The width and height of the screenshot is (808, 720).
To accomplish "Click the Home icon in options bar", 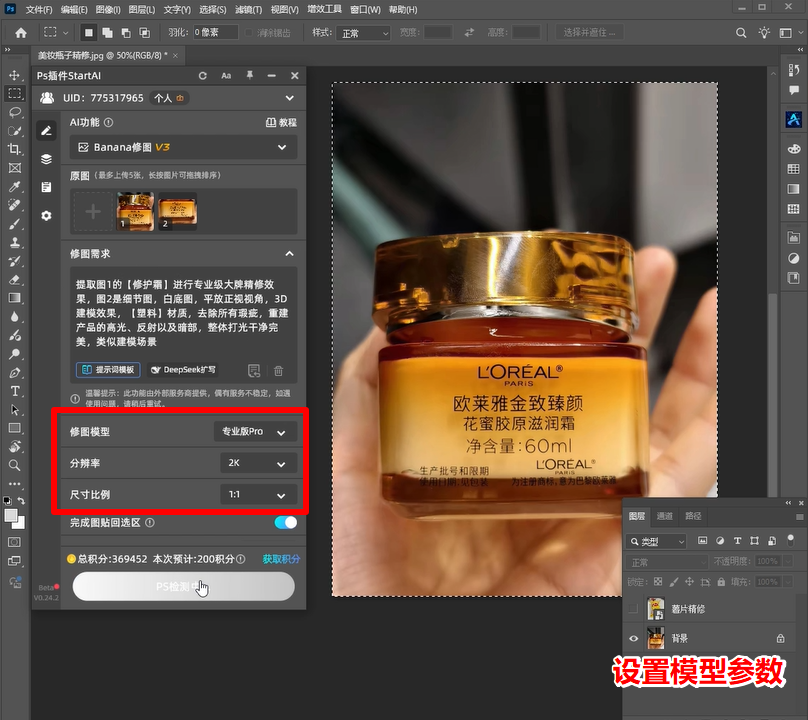I will coord(21,33).
